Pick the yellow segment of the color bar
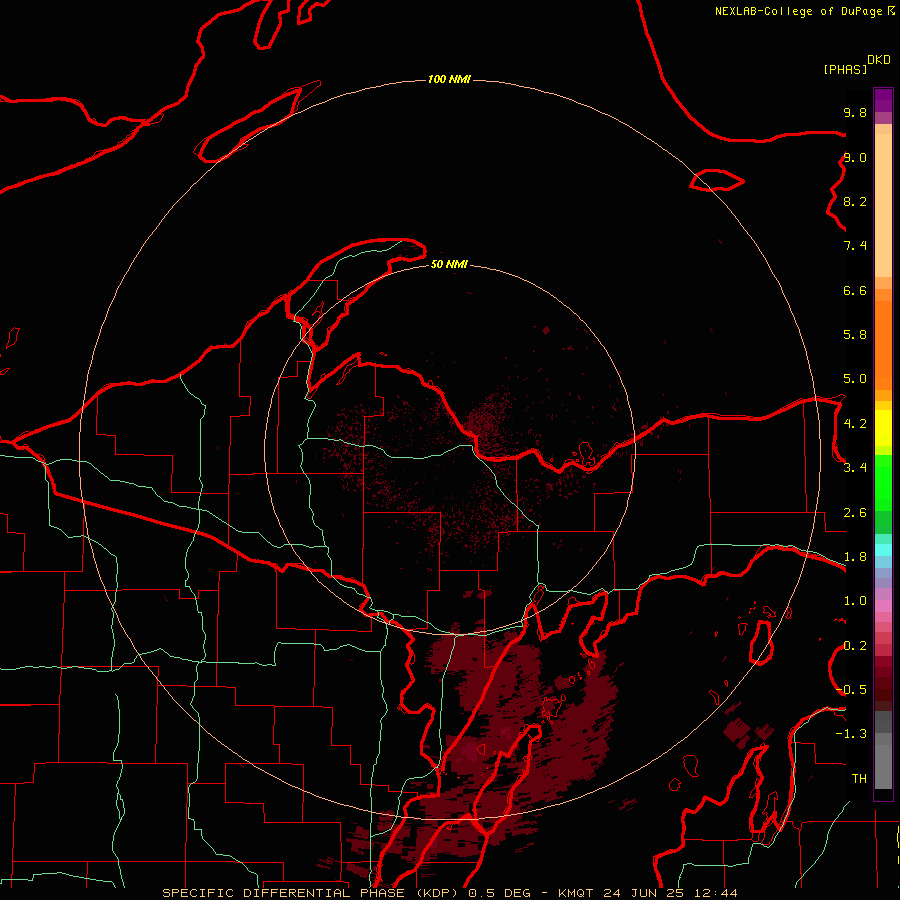This screenshot has height=900, width=900. pyautogui.click(x=883, y=428)
